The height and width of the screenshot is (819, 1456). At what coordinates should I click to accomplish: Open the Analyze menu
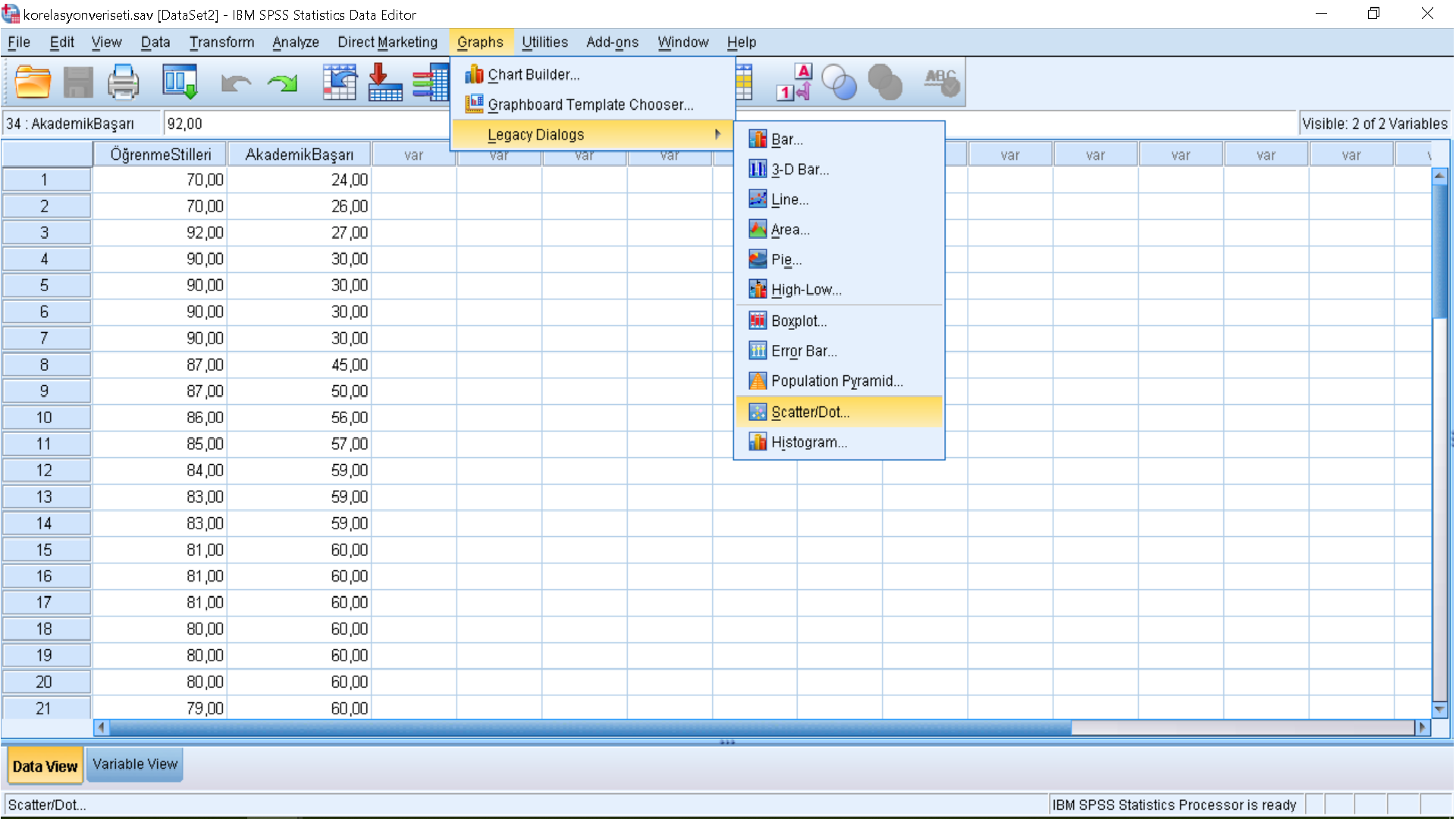click(x=296, y=42)
